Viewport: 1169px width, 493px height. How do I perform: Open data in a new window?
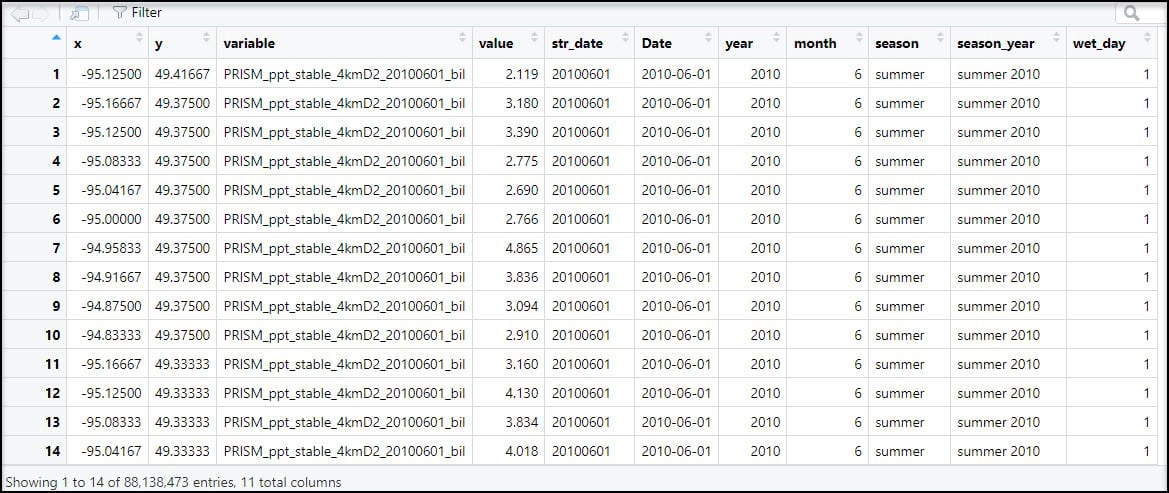tap(79, 13)
